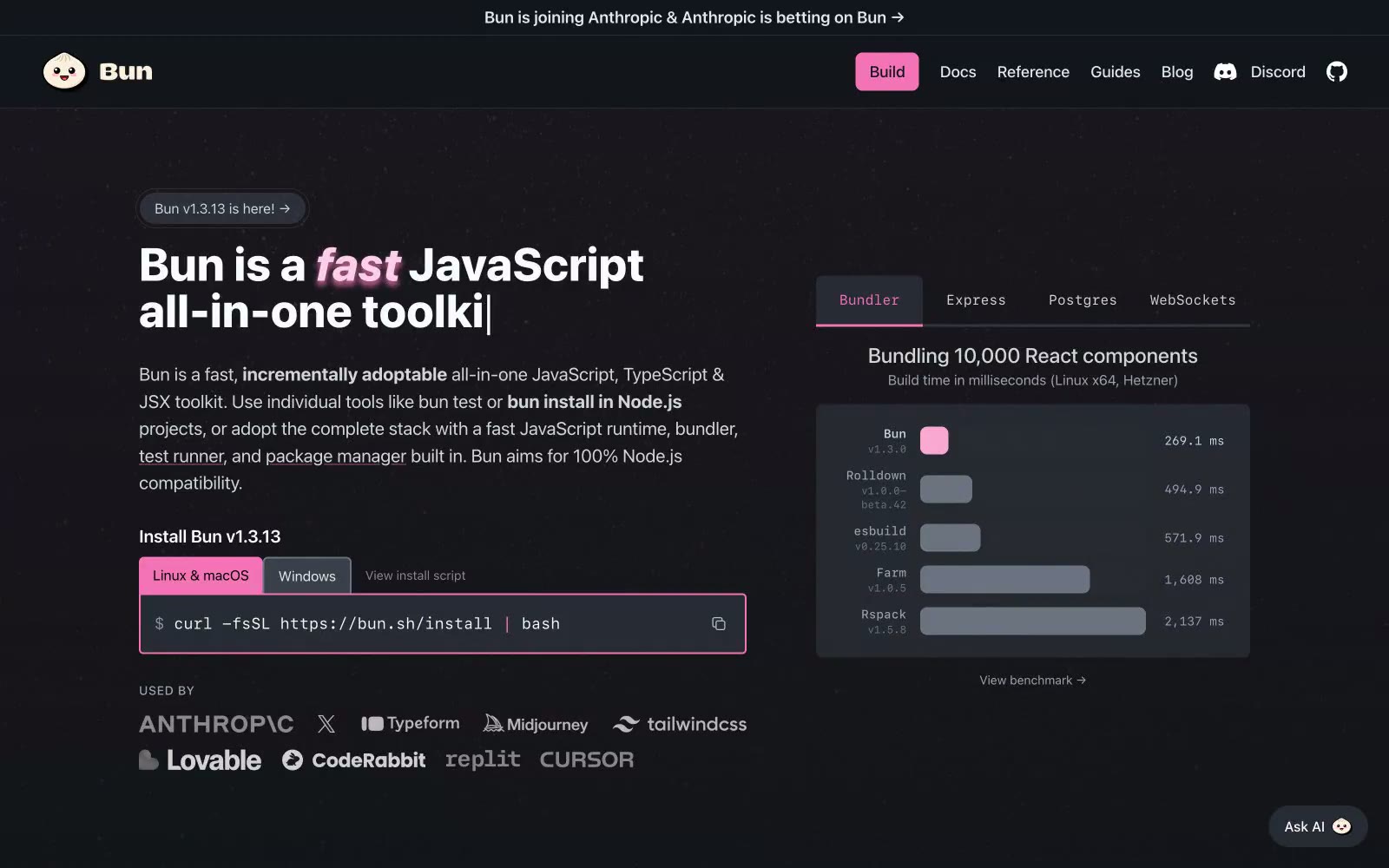Click the esbuild v0.25.10 label

click(x=879, y=538)
